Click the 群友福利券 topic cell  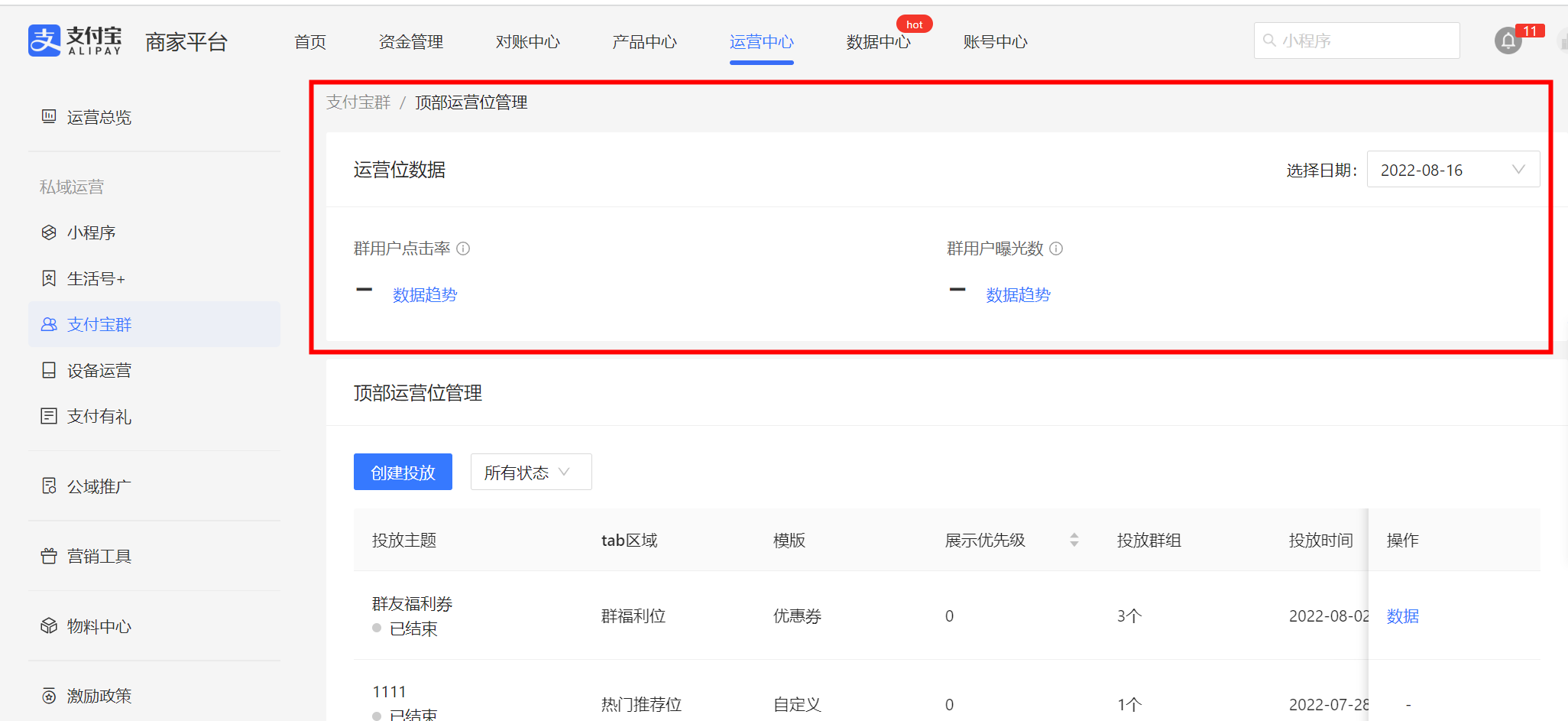[413, 604]
